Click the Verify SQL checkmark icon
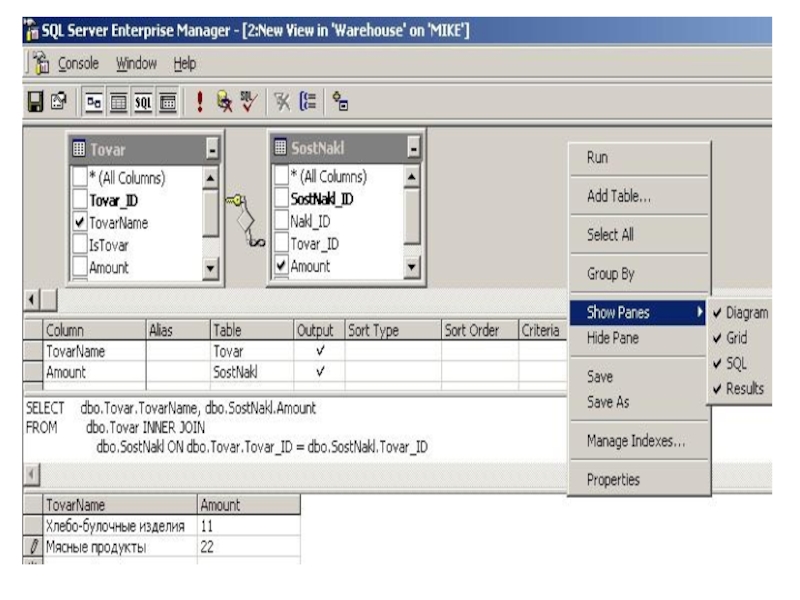This screenshot has width=800, height=600. (249, 100)
